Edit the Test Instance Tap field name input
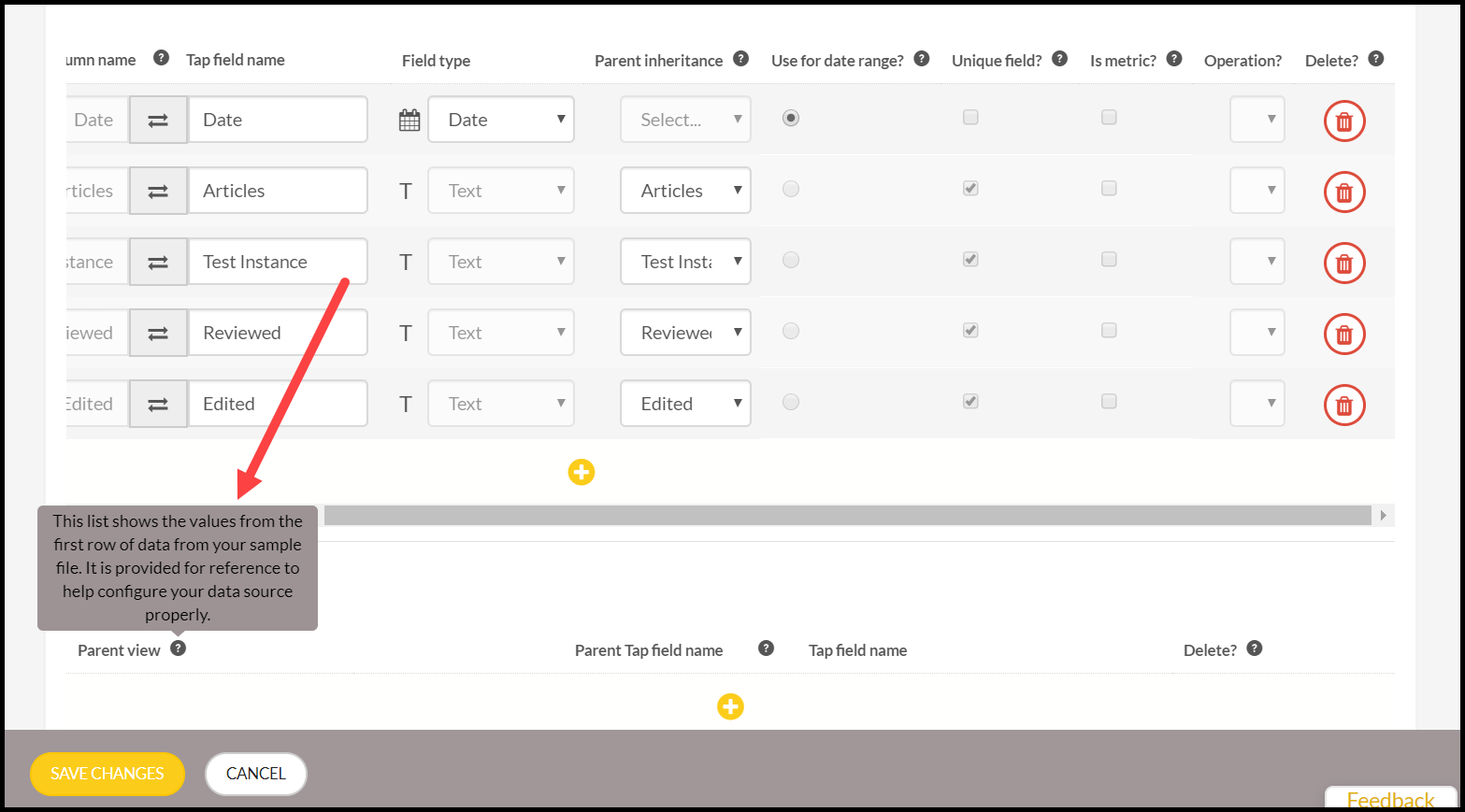1465x812 pixels. pos(279,262)
